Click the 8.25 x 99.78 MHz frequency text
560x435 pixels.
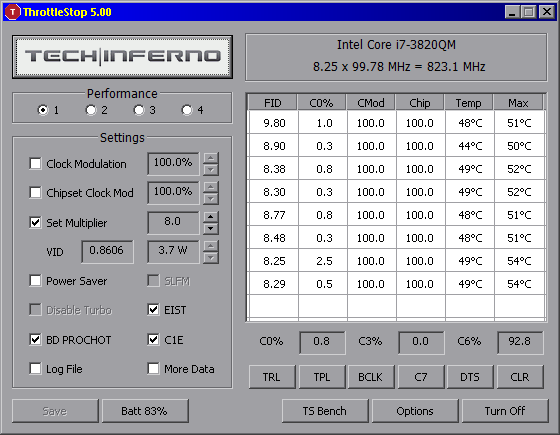399,67
